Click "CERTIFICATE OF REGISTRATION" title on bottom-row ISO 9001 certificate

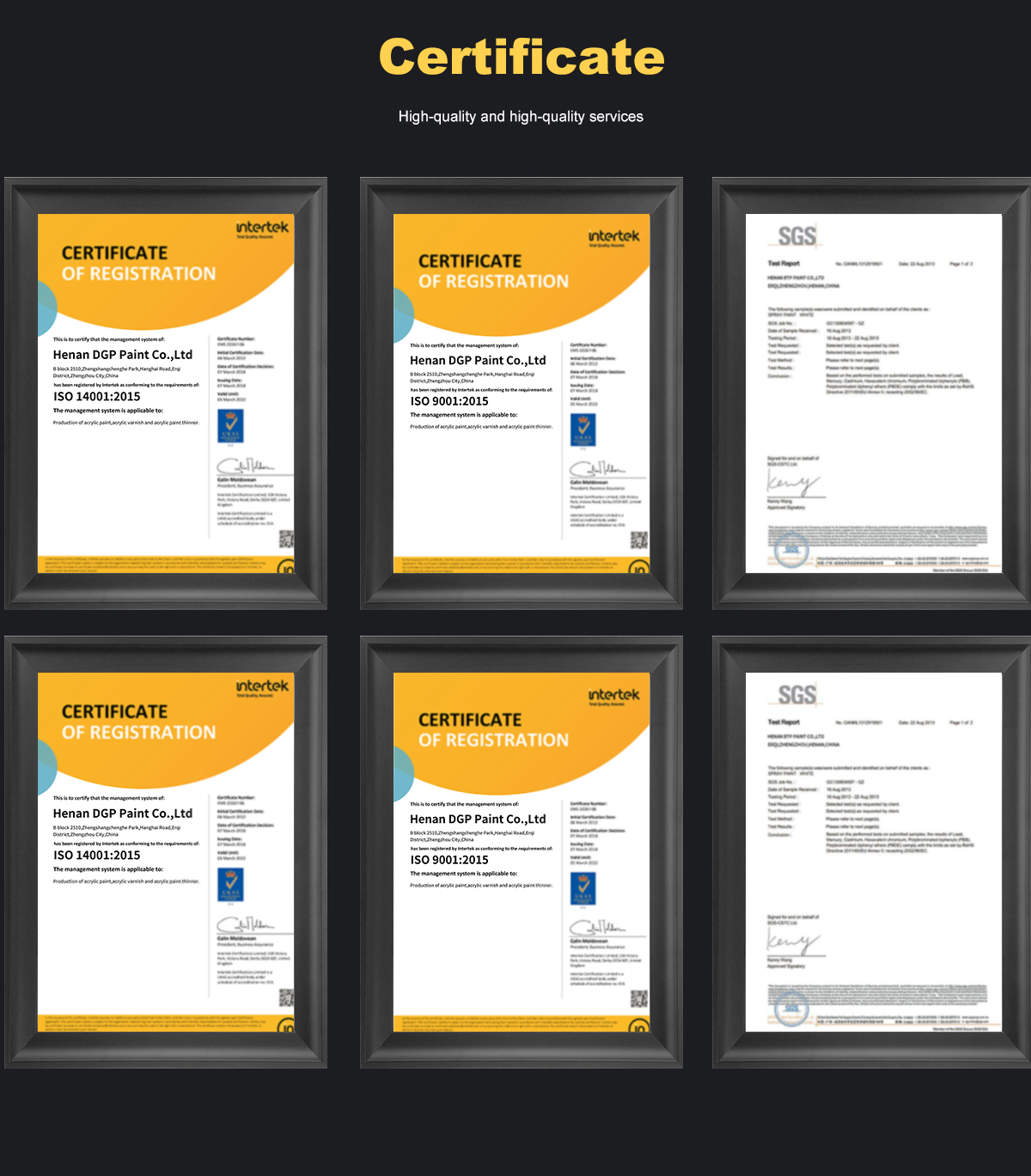click(x=493, y=730)
